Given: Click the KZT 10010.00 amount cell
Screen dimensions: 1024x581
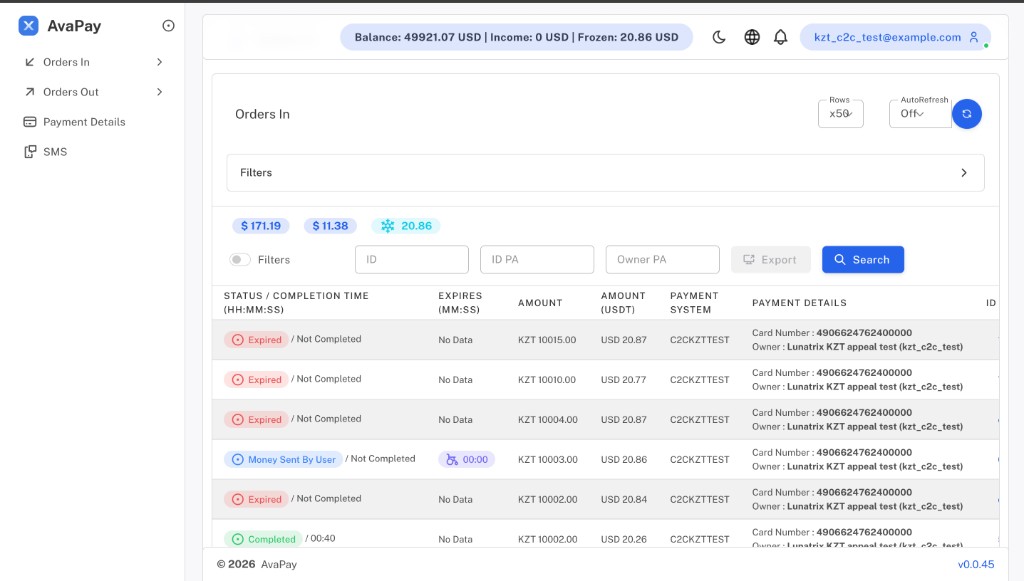Looking at the screenshot, I should (547, 380).
